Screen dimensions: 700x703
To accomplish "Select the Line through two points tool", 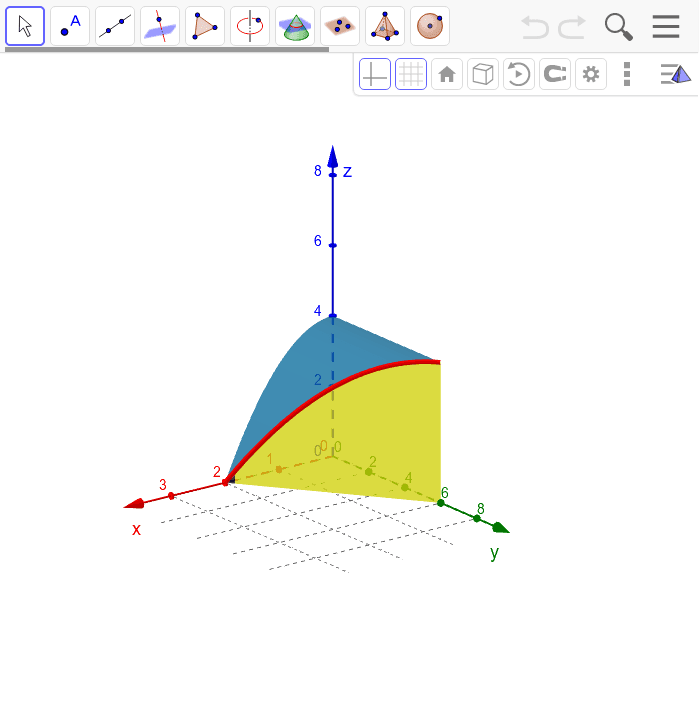I will coord(115,26).
